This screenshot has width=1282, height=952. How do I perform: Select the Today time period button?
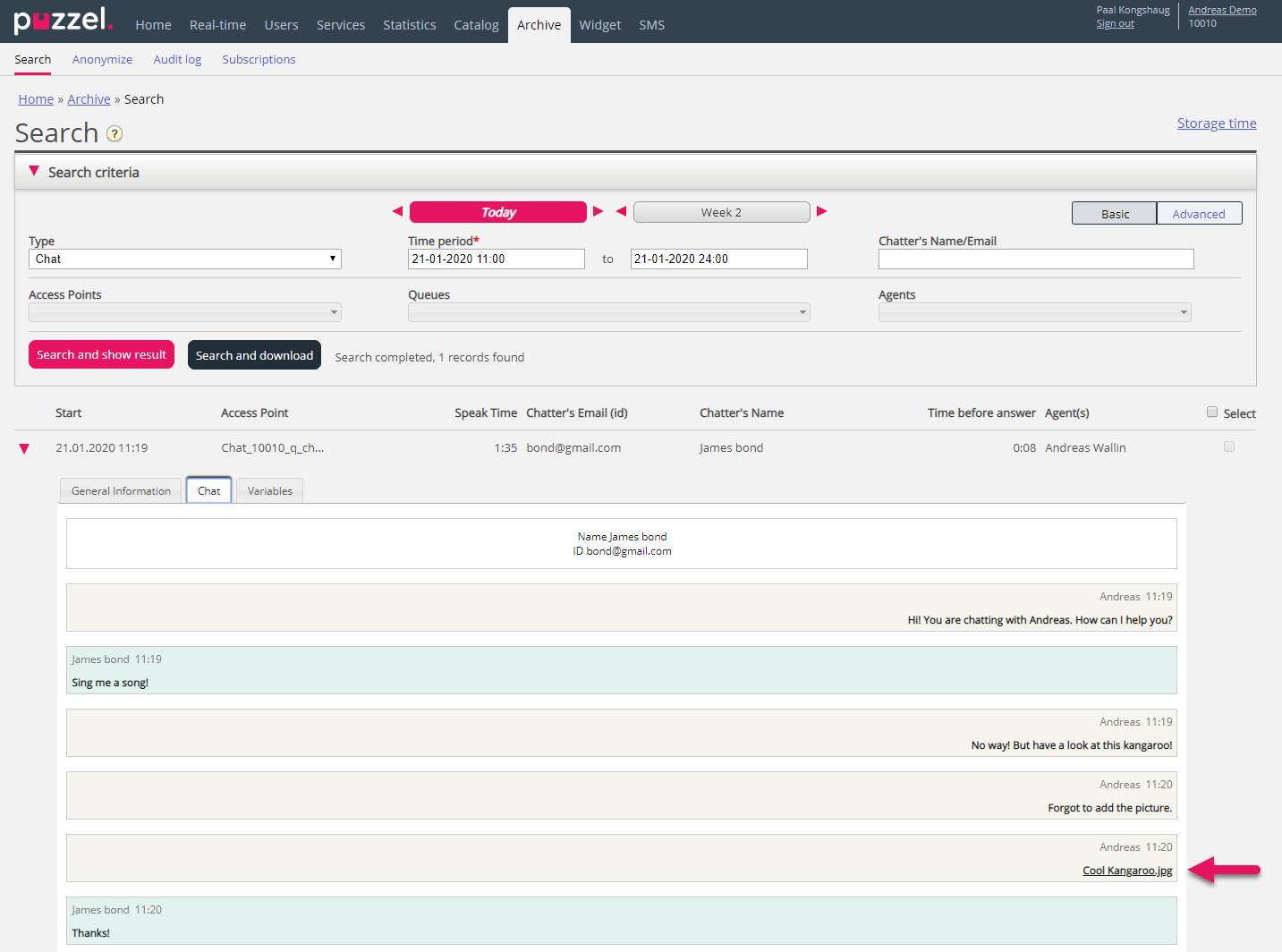pyautogui.click(x=498, y=212)
